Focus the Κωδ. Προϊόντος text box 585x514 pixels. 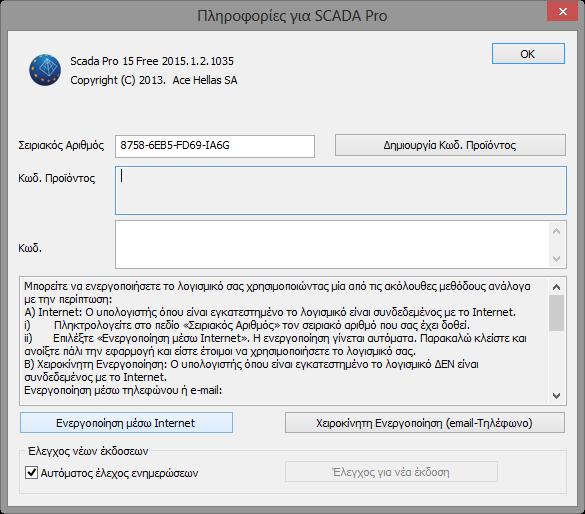click(341, 191)
